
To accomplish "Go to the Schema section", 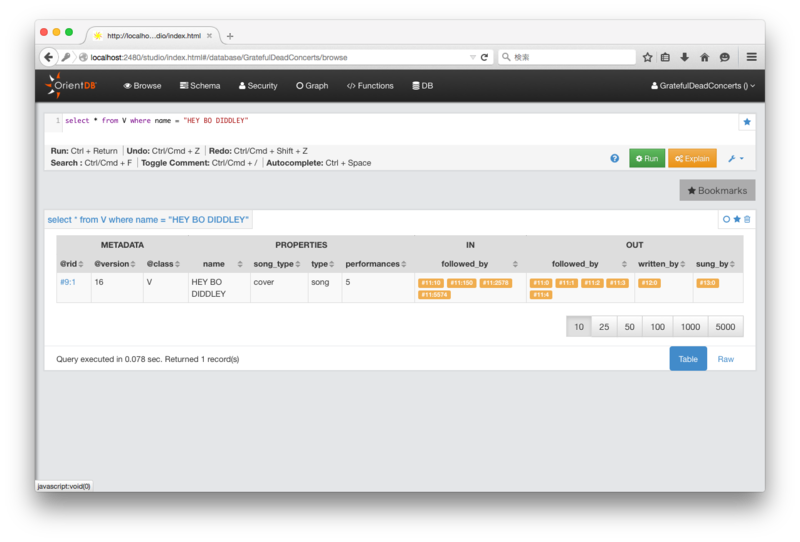I will click(200, 86).
